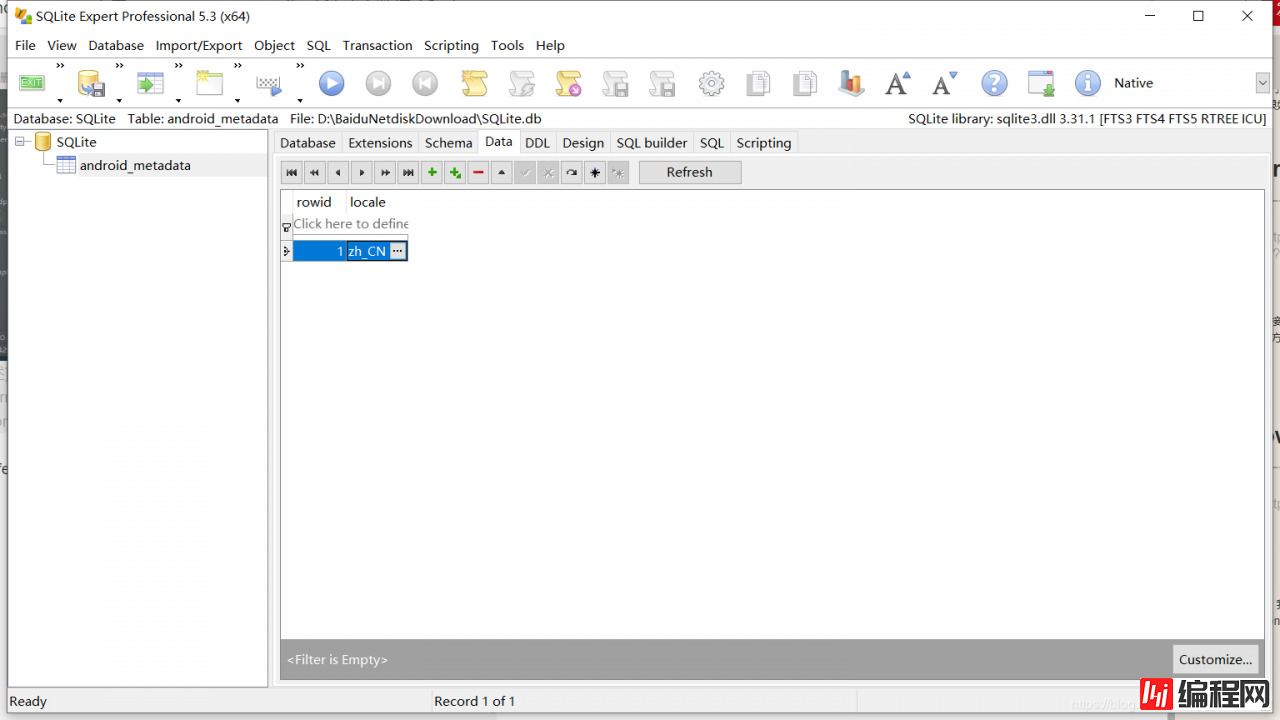Open the Database menu

click(x=116, y=45)
